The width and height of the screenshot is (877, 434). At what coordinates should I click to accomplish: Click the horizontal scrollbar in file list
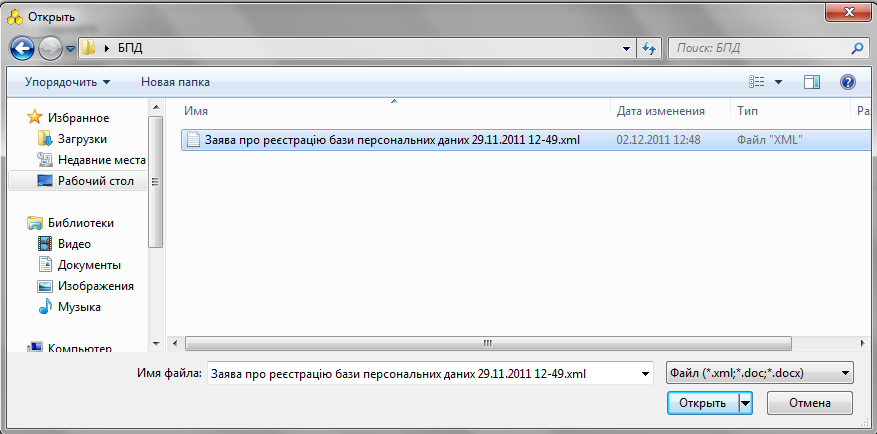tap(487, 343)
